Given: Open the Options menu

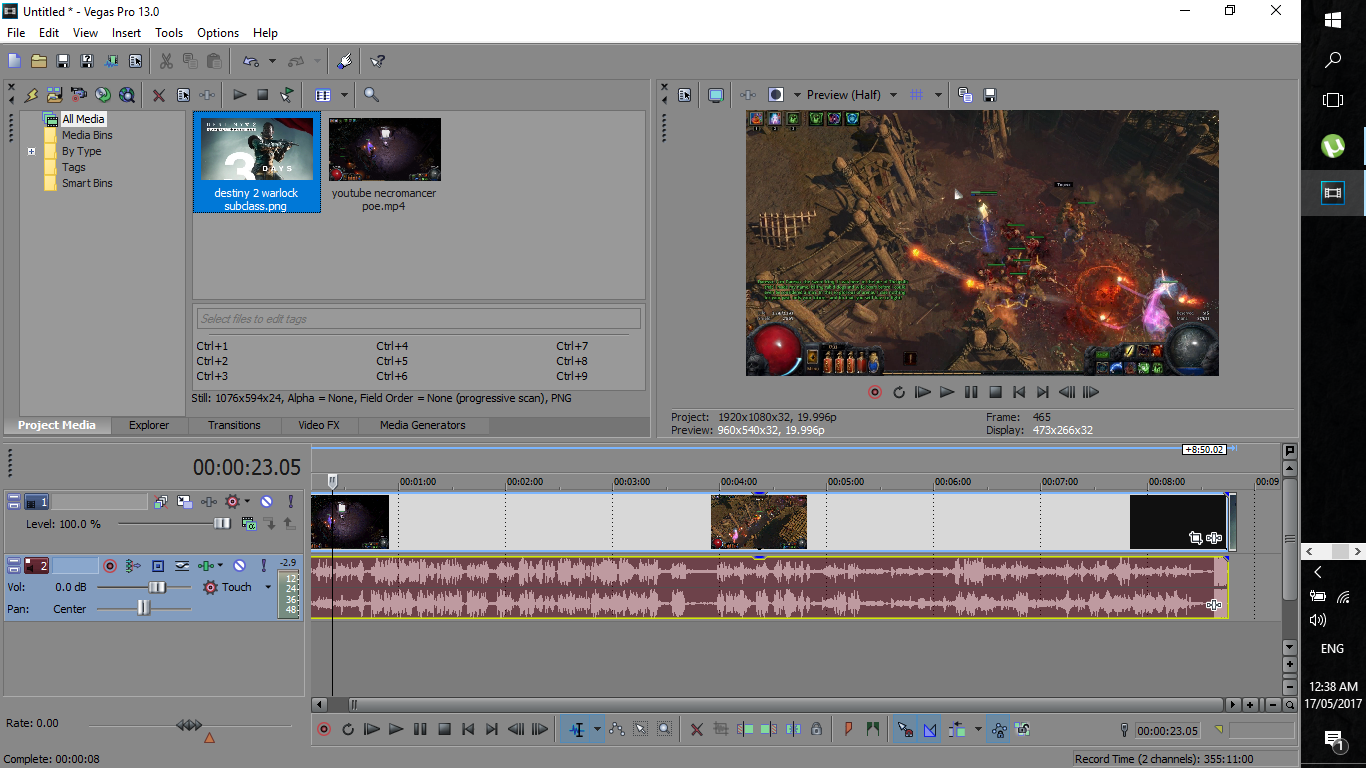Looking at the screenshot, I should point(218,33).
